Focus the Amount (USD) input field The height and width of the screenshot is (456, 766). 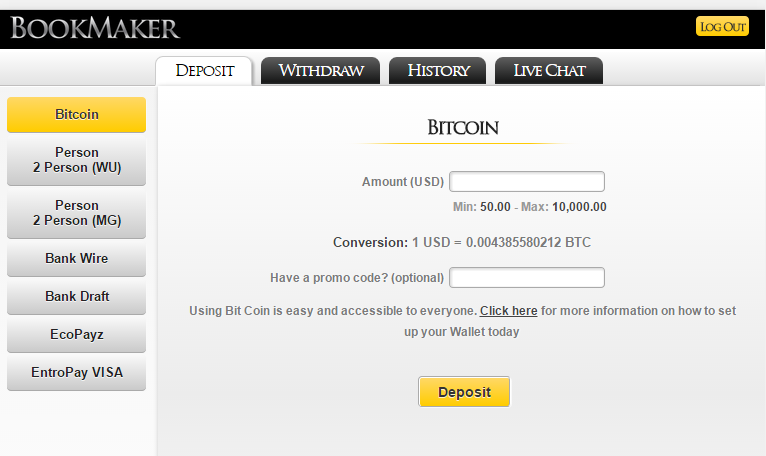click(527, 181)
